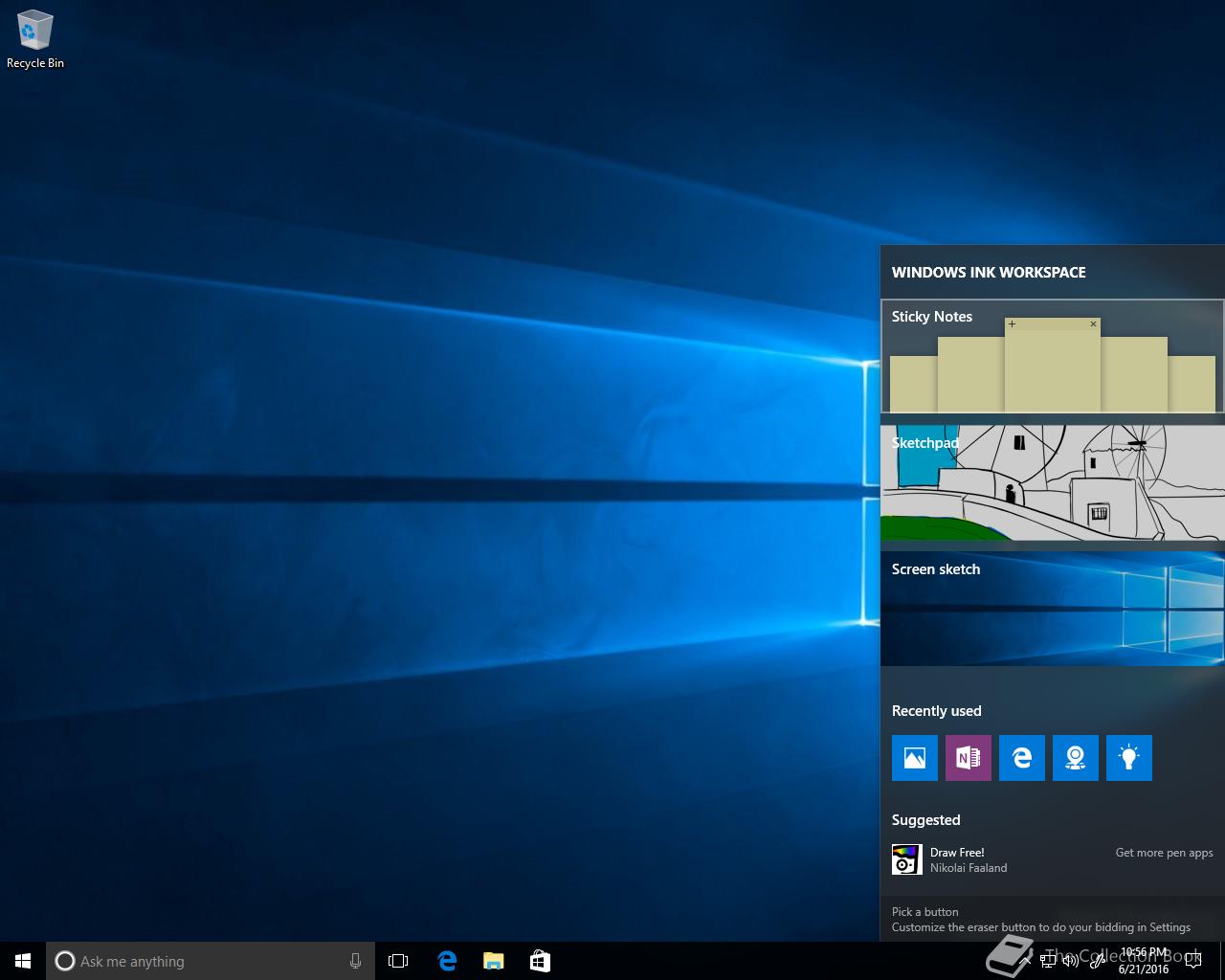Click Nikolai Faaland publisher text
This screenshot has height=980, width=1225.
point(969,868)
